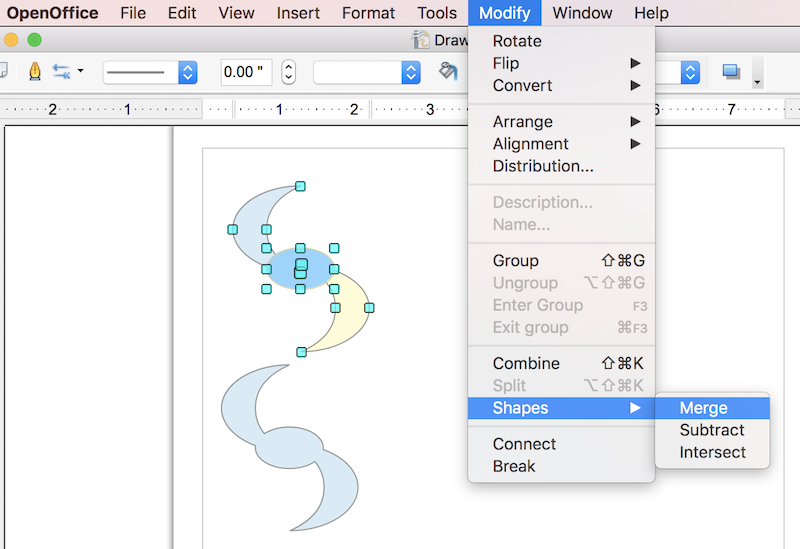Click the handle at the yellow crescent's bottom tip

(302, 352)
